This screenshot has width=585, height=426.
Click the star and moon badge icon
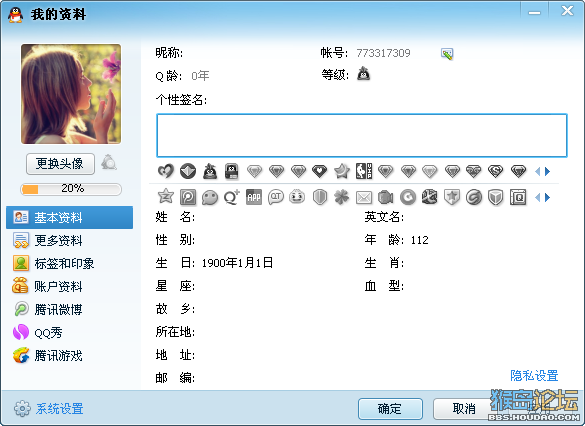[342, 171]
